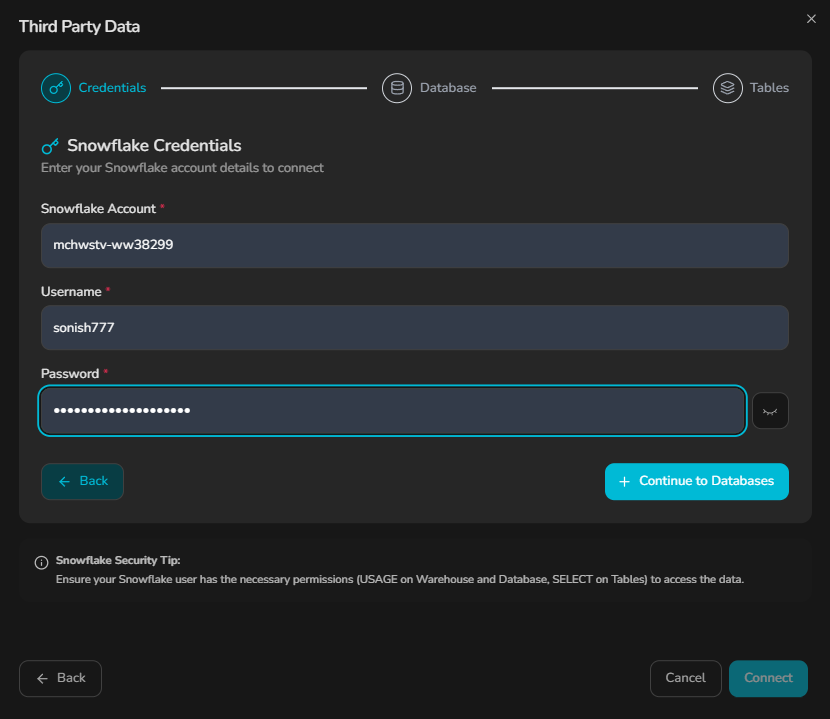Click the Snowflake Credentials heading text
The image size is (830, 719).
[x=154, y=146]
